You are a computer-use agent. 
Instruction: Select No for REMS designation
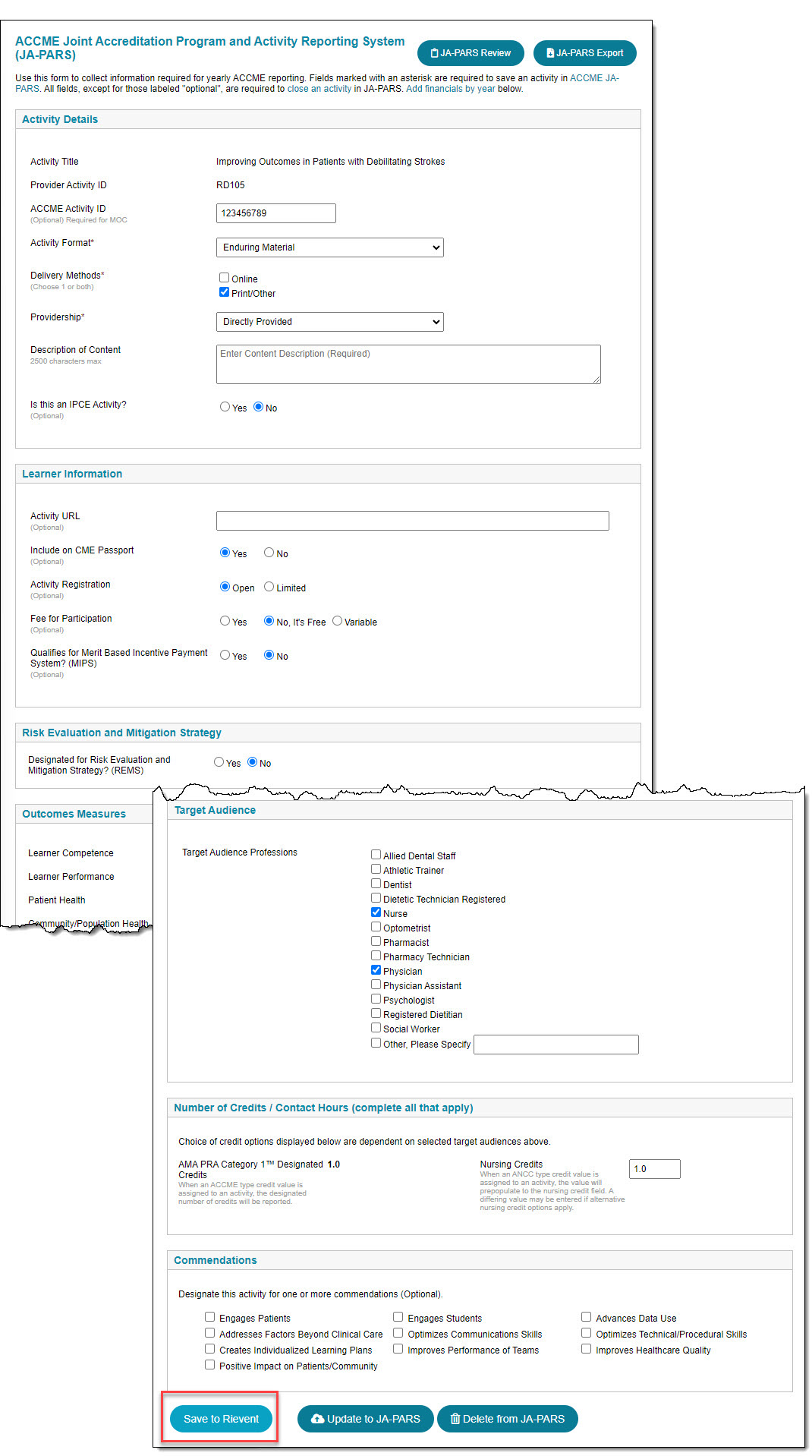pos(253,762)
